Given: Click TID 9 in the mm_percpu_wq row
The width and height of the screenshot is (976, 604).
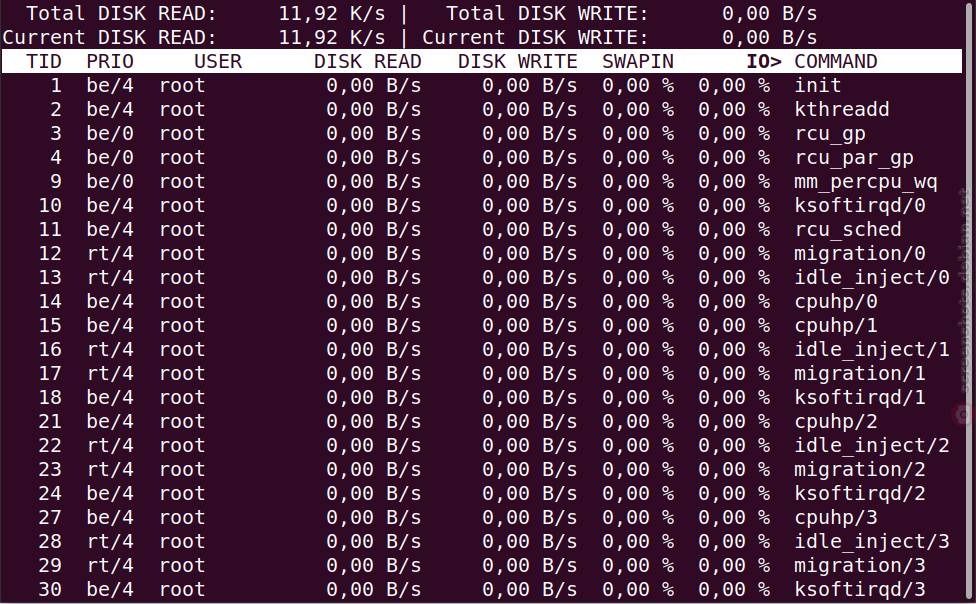Looking at the screenshot, I should pyautogui.click(x=56, y=182).
